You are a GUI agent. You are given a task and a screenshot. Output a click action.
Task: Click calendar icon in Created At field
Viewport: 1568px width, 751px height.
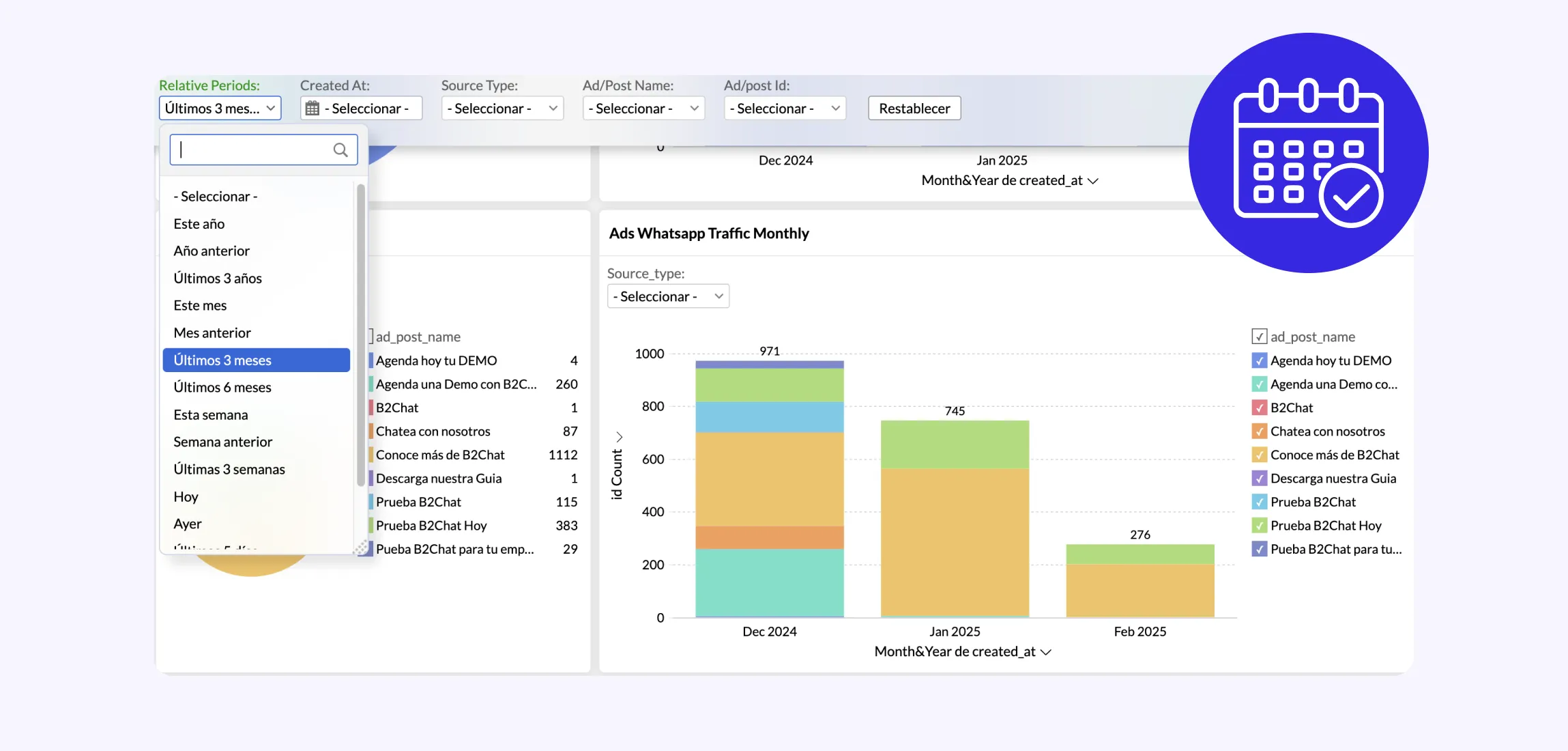click(x=313, y=109)
